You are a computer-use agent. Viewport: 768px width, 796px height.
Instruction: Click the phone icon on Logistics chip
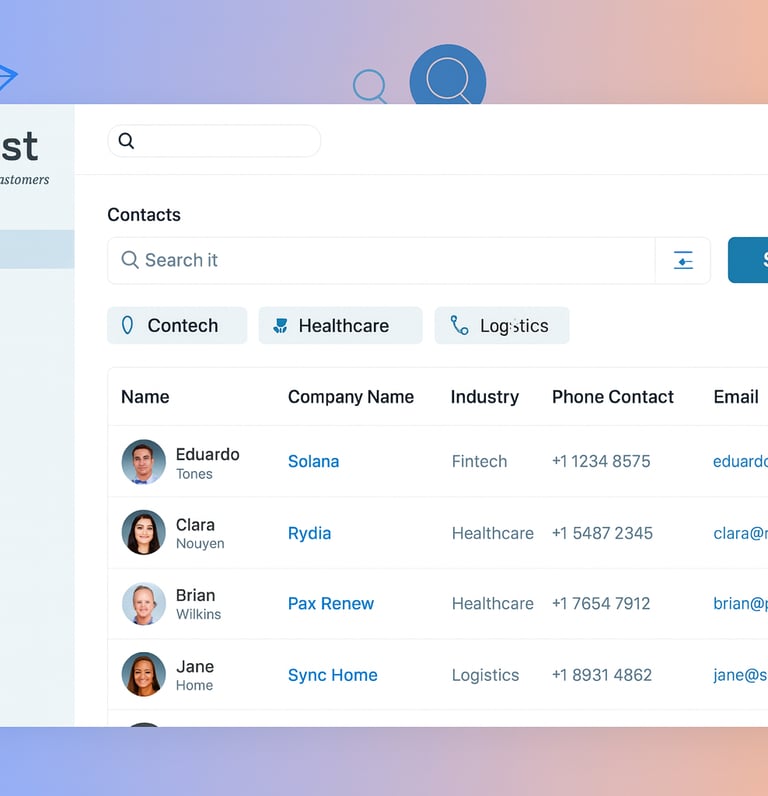tap(459, 325)
